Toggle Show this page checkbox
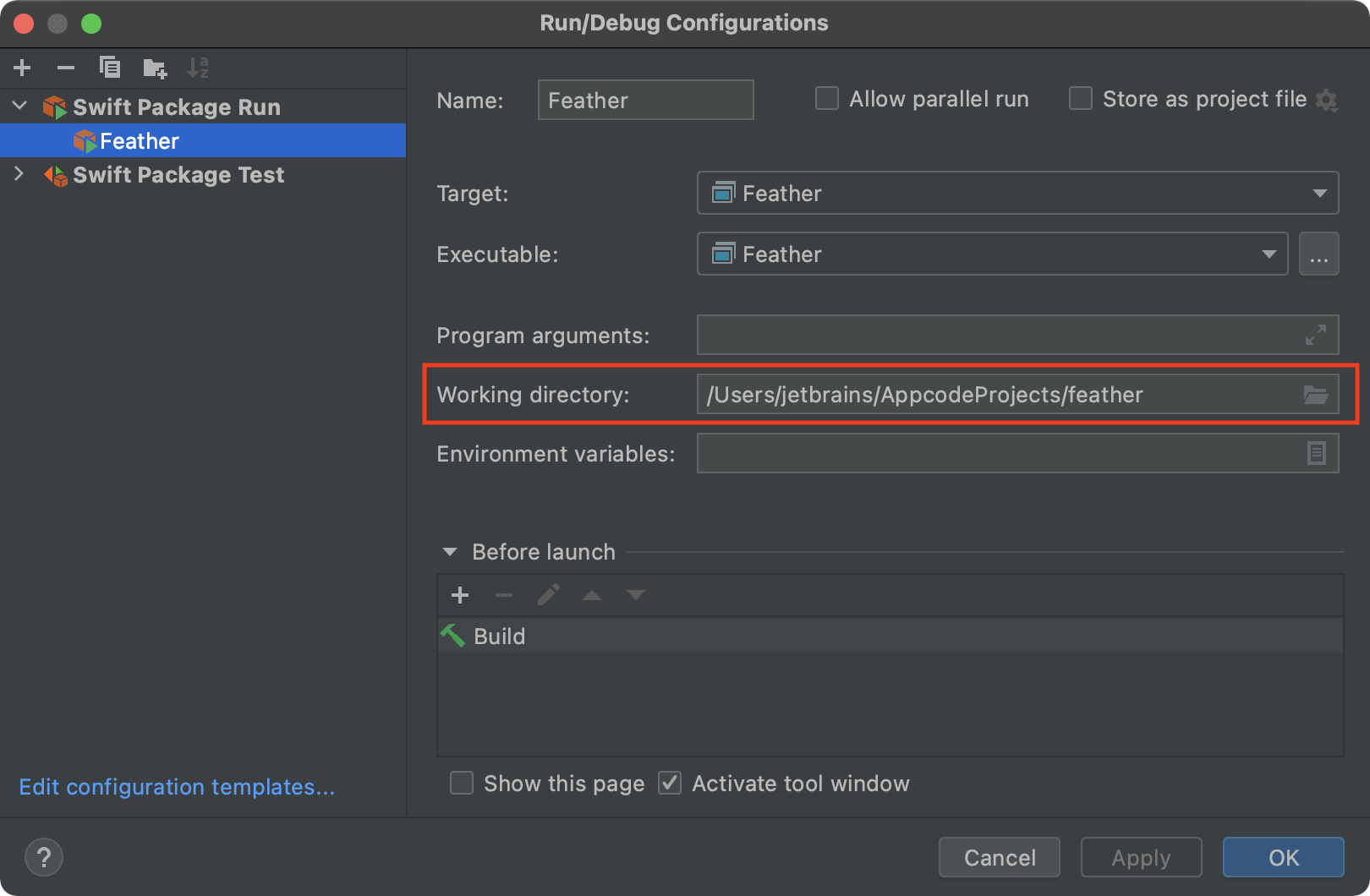 pyautogui.click(x=462, y=784)
